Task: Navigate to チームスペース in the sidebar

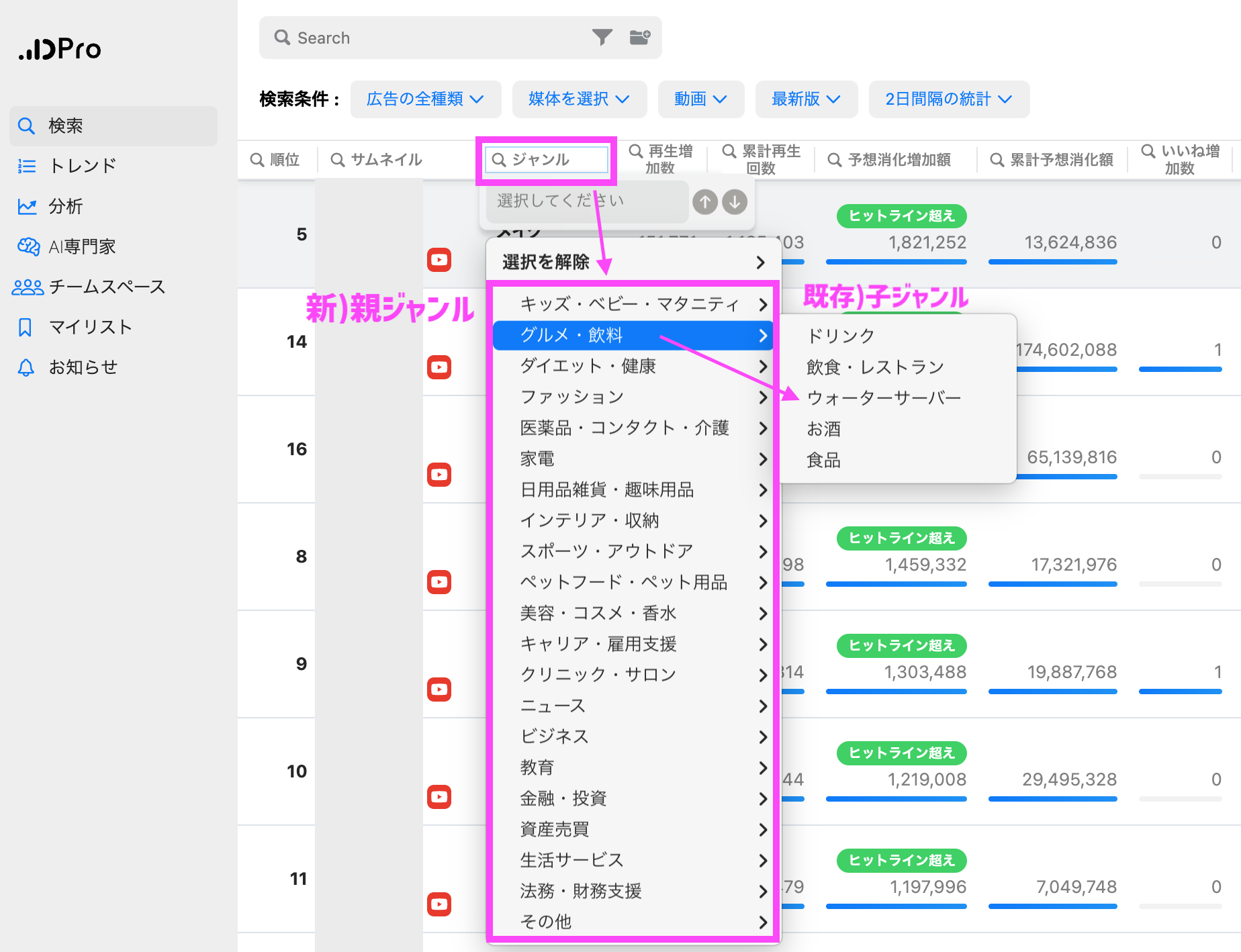Action: tap(106, 287)
